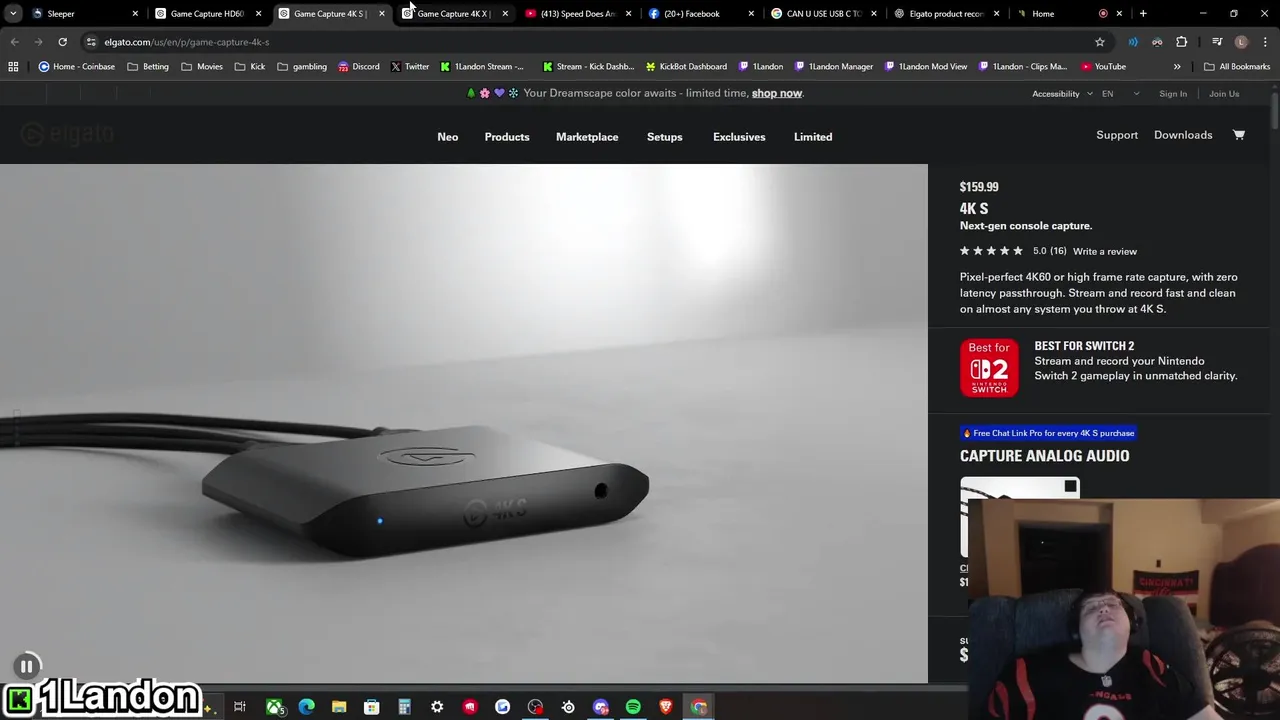Viewport: 1280px width, 720px height.
Task: Pause the product video
Action: click(x=26, y=666)
